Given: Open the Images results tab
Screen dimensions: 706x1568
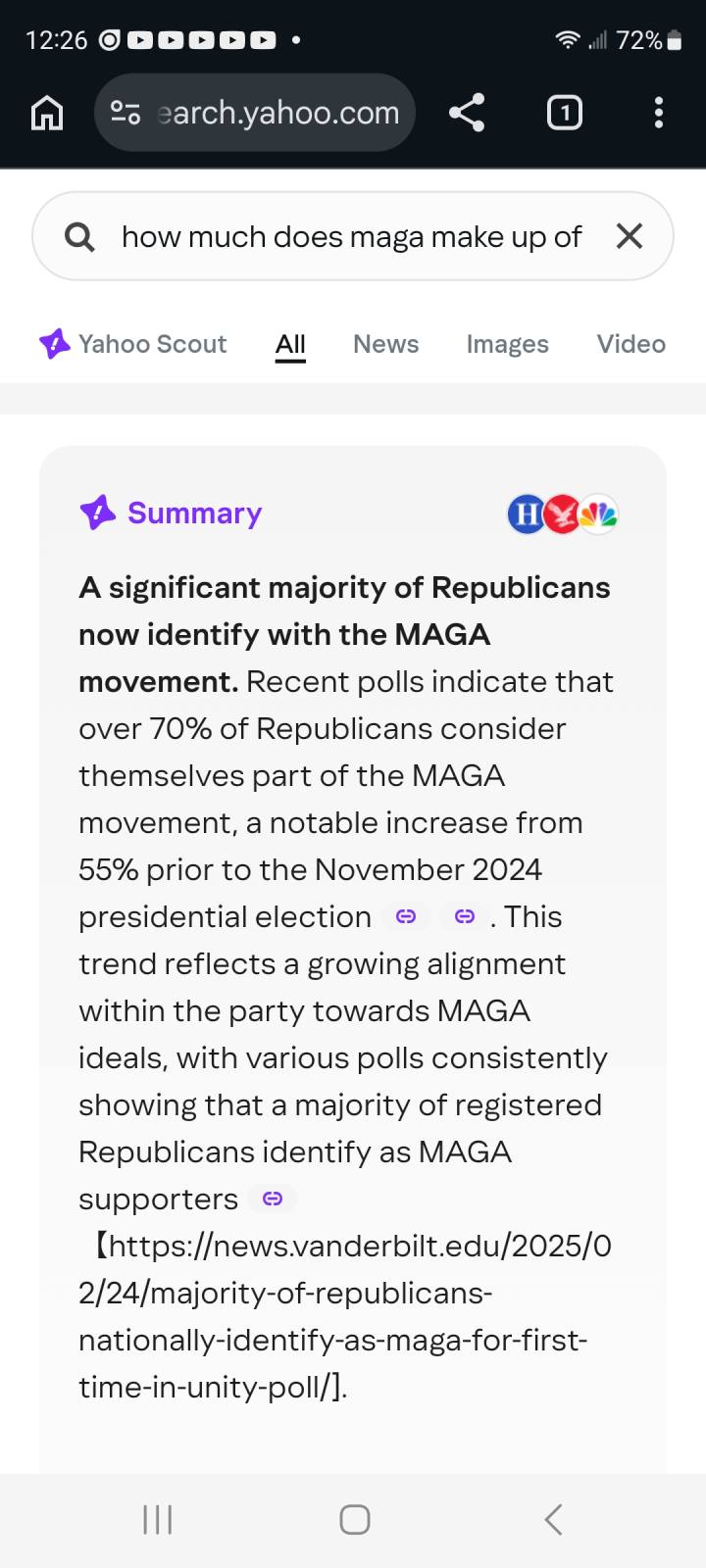Looking at the screenshot, I should click(507, 344).
